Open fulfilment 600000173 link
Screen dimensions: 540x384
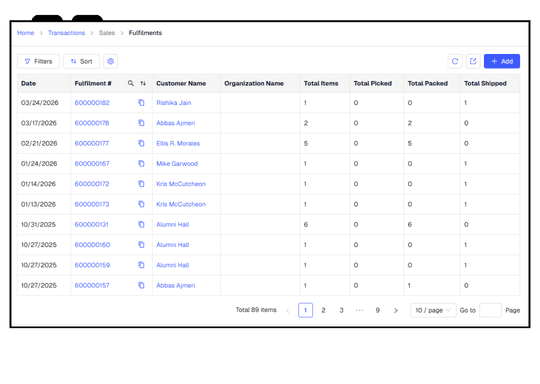click(92, 204)
